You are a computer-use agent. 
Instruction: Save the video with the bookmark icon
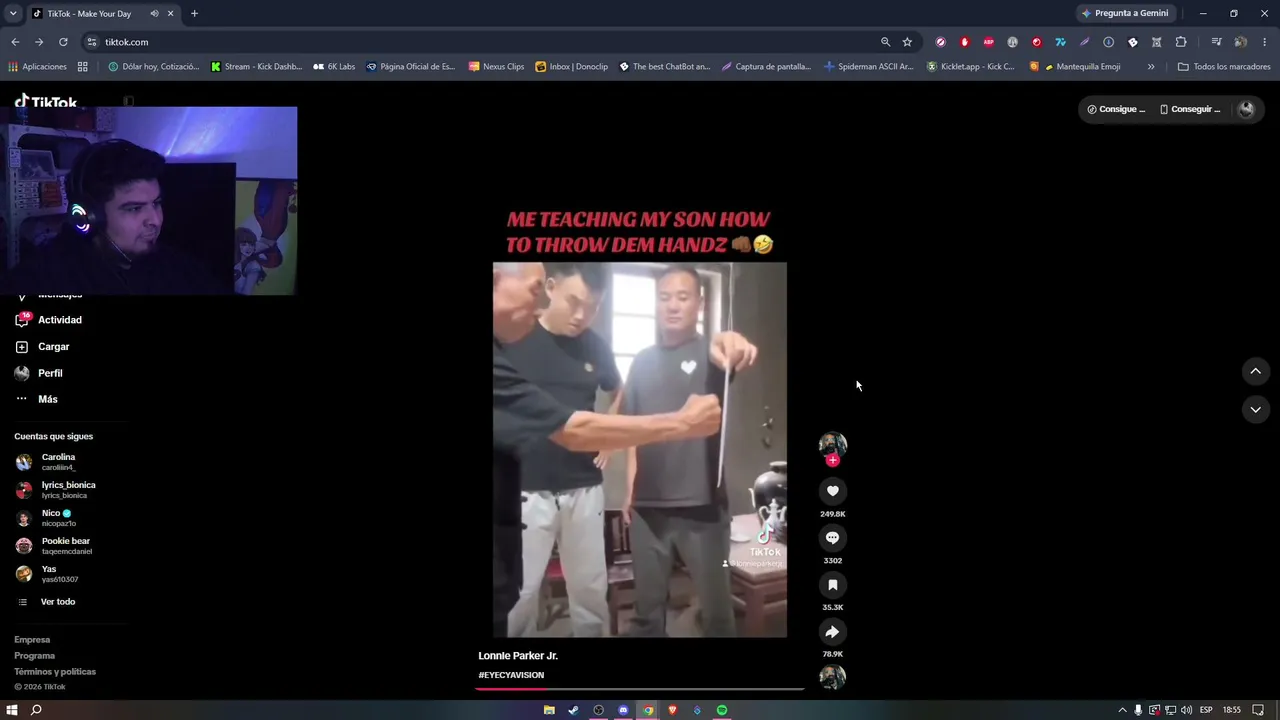click(832, 585)
